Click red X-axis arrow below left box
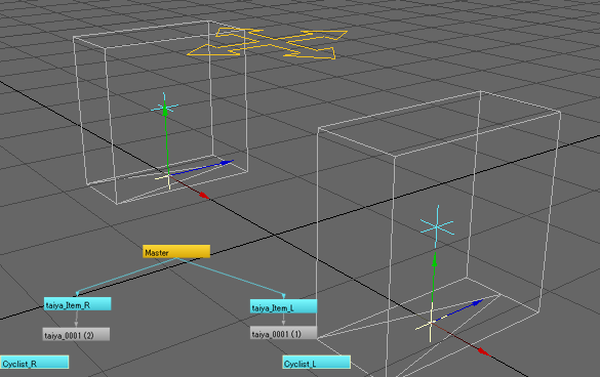 (x=204, y=196)
